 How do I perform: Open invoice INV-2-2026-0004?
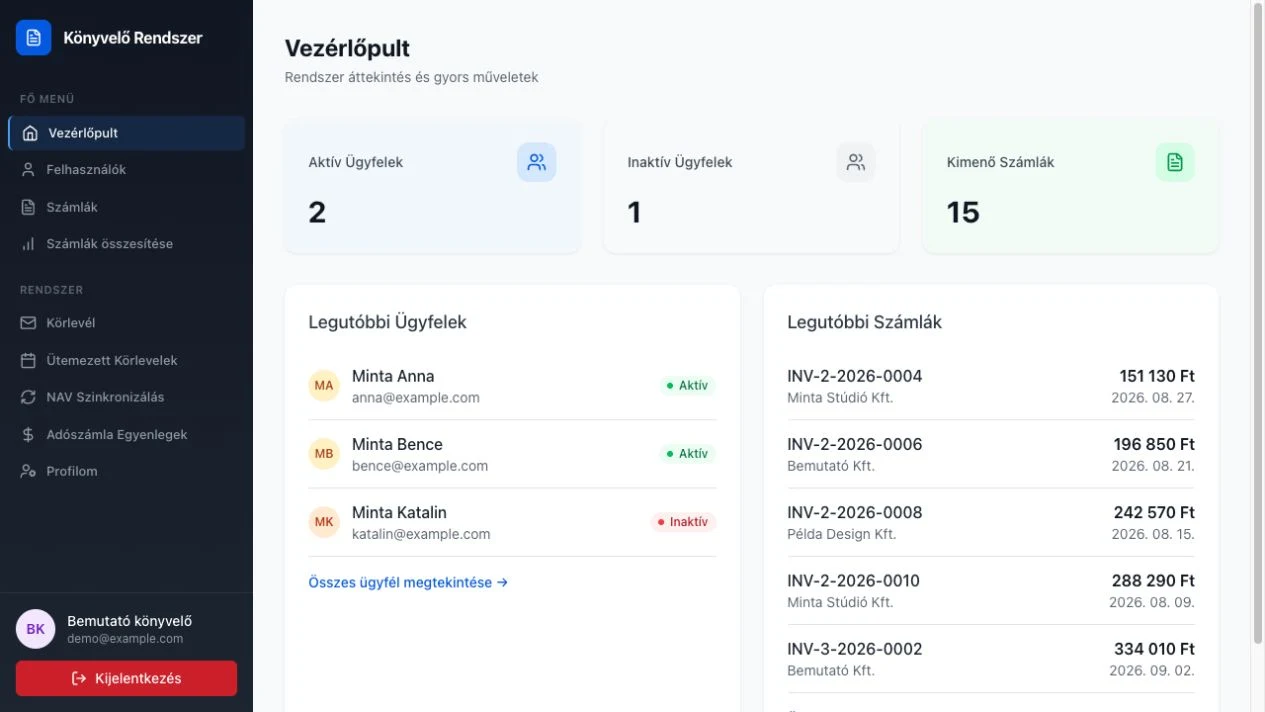click(x=855, y=376)
